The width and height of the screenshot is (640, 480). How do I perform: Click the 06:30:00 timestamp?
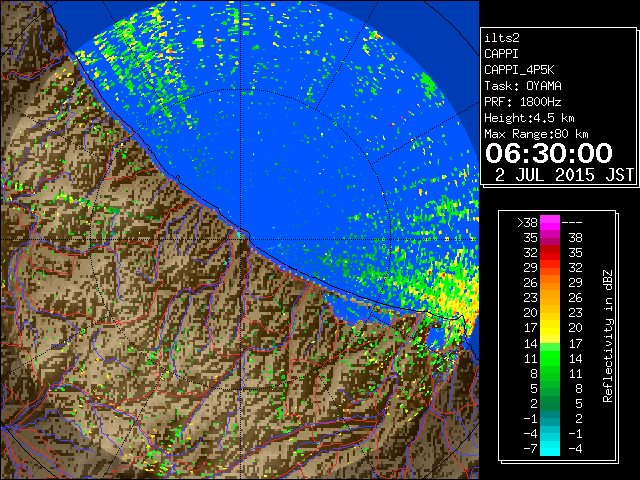[549, 153]
